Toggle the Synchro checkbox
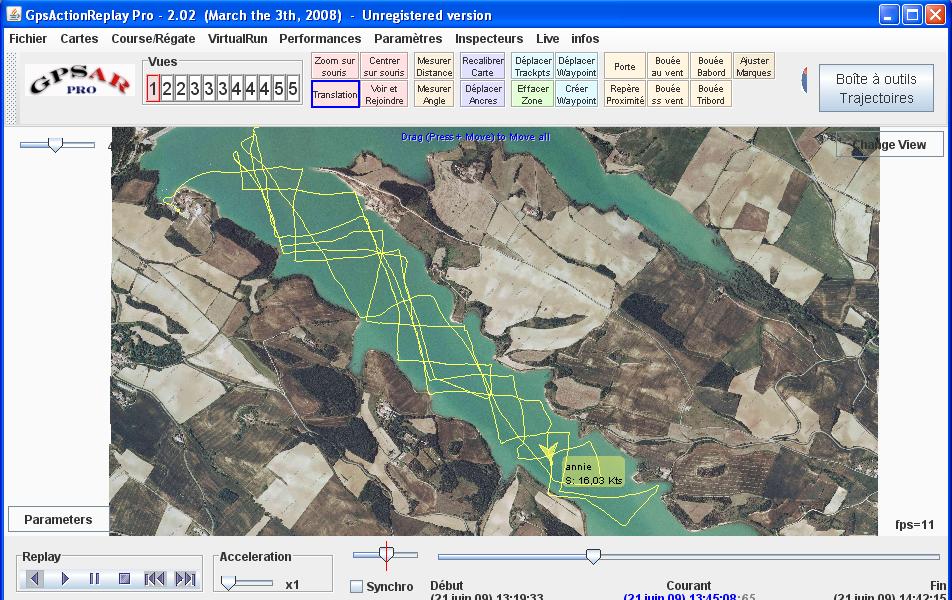Screen dimensions: 952x600 pos(356,587)
